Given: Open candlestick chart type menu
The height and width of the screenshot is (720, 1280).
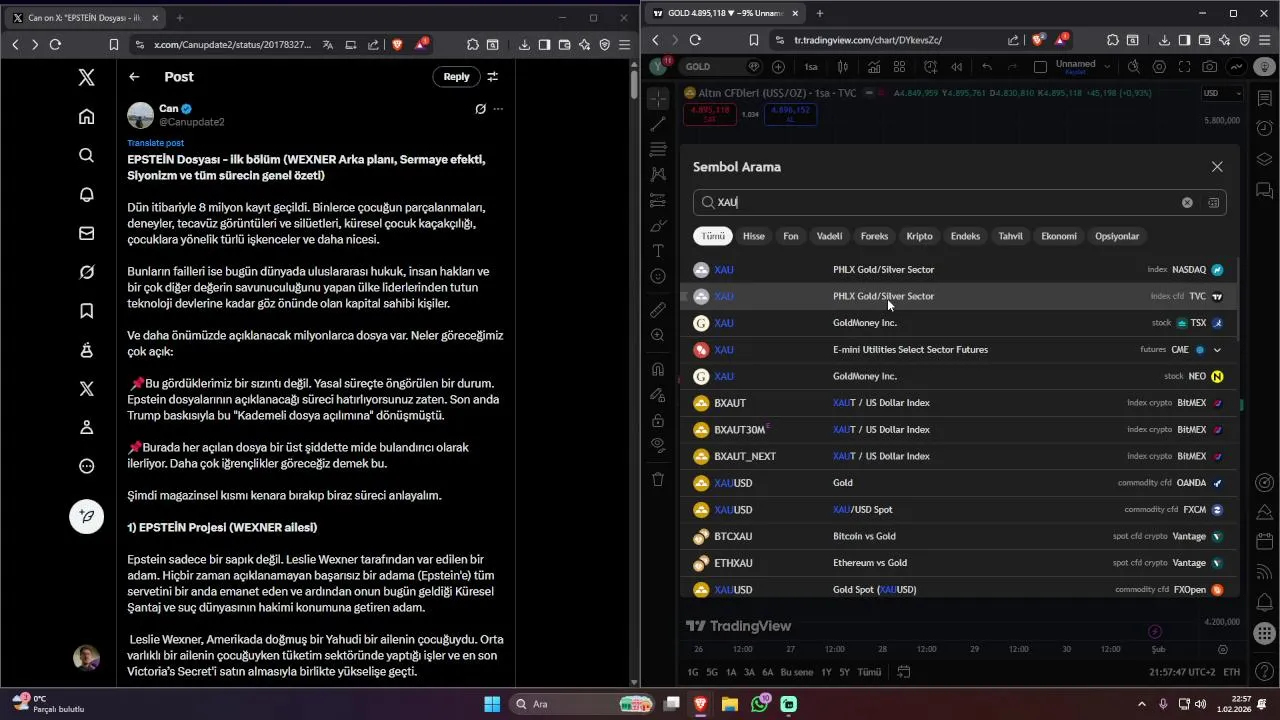Looking at the screenshot, I should coord(843,67).
